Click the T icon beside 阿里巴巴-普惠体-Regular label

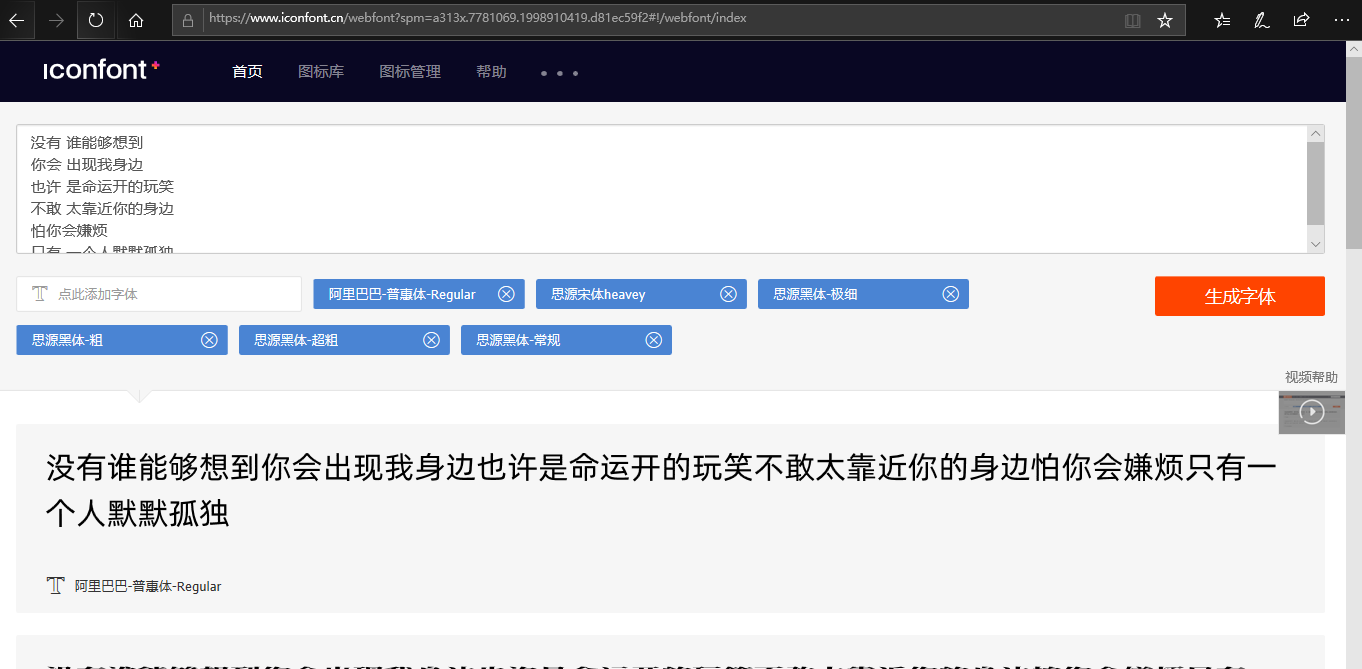pyautogui.click(x=57, y=585)
